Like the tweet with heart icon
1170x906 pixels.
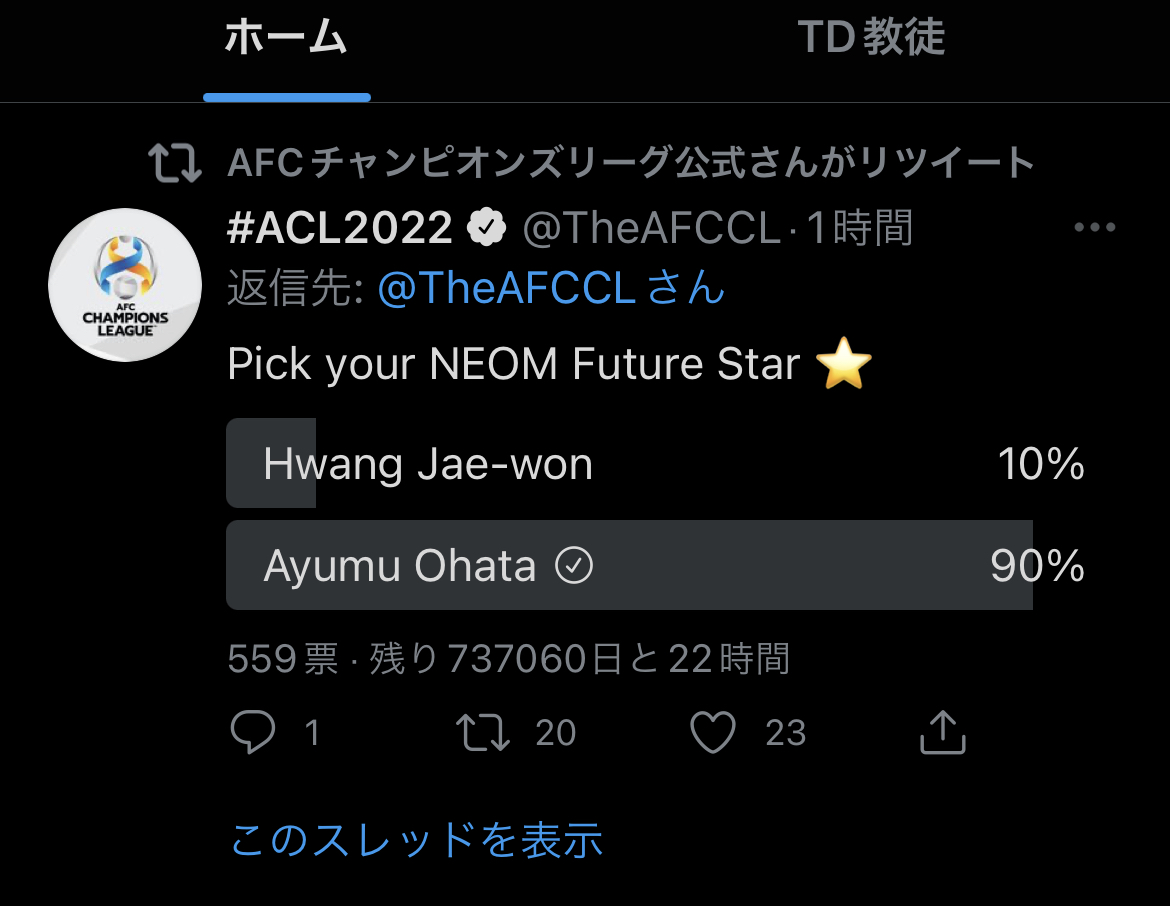[713, 733]
